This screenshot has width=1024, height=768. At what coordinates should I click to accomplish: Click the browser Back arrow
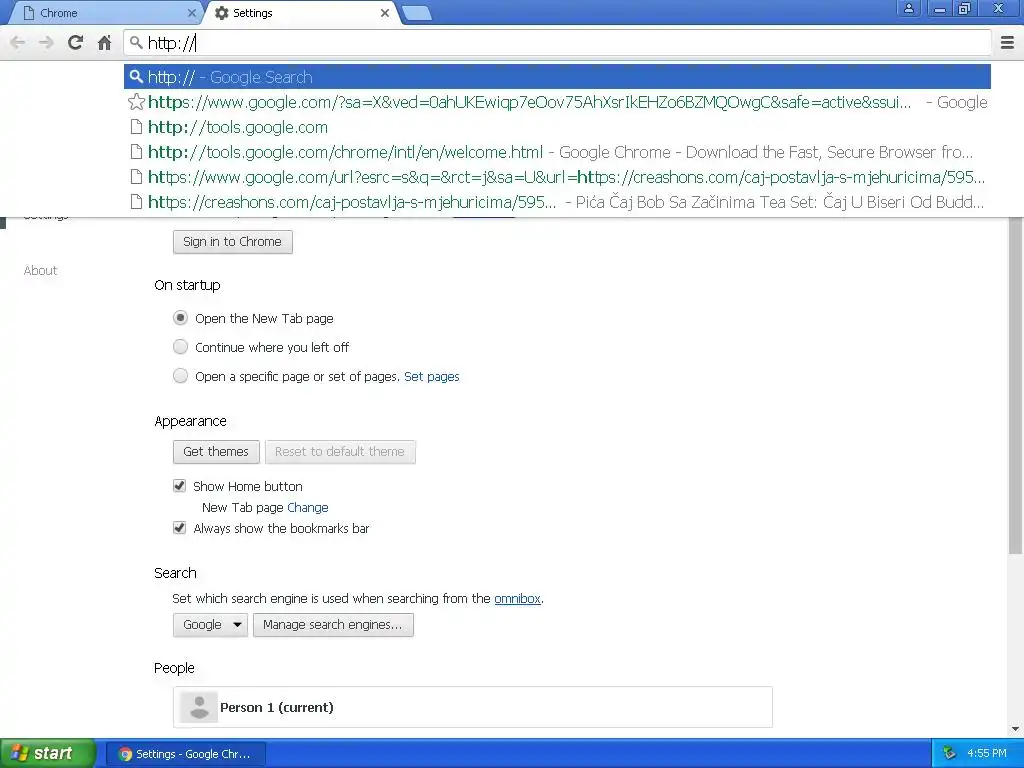pos(18,43)
